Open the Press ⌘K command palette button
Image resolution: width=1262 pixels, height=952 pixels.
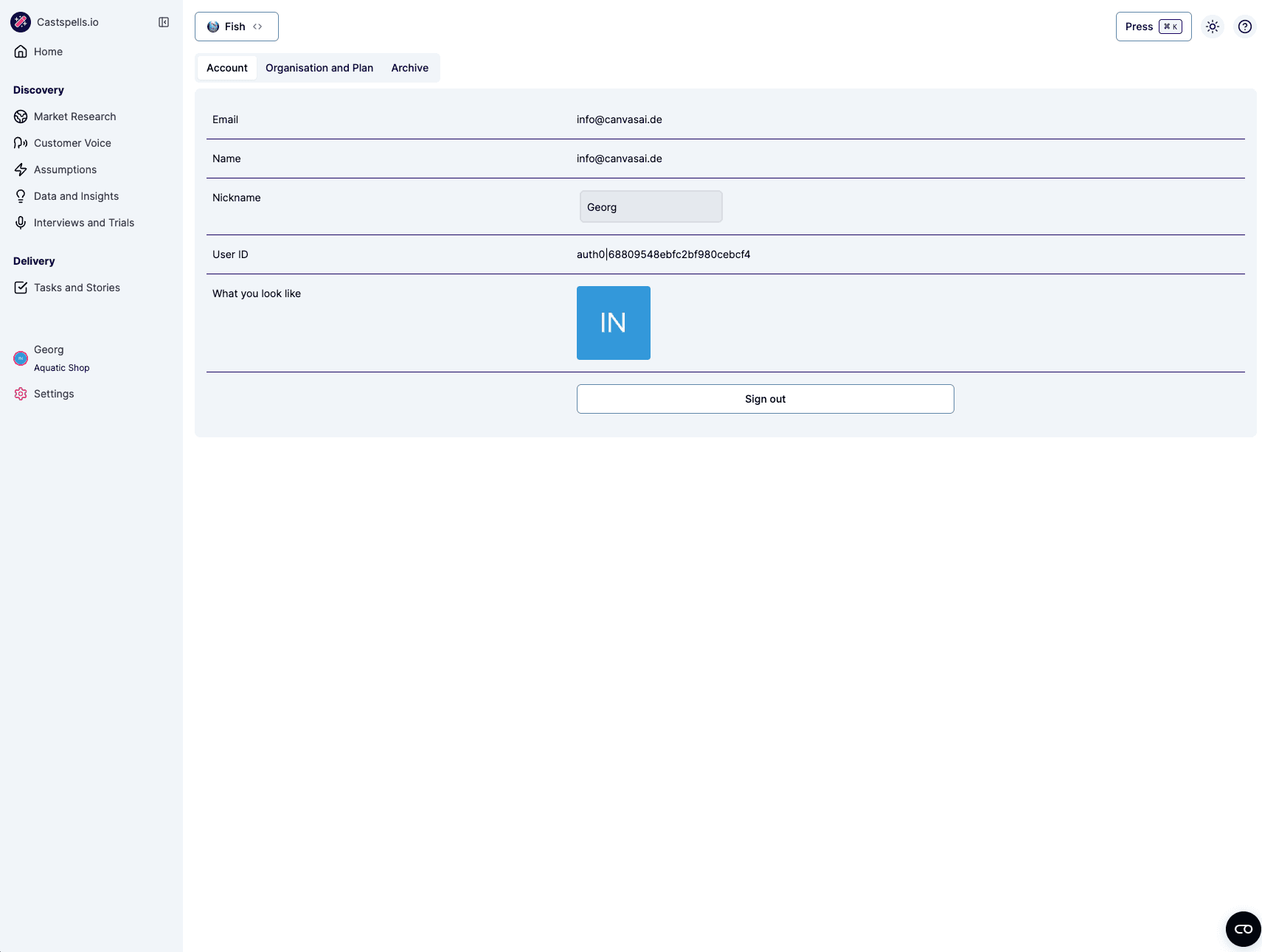click(1153, 26)
